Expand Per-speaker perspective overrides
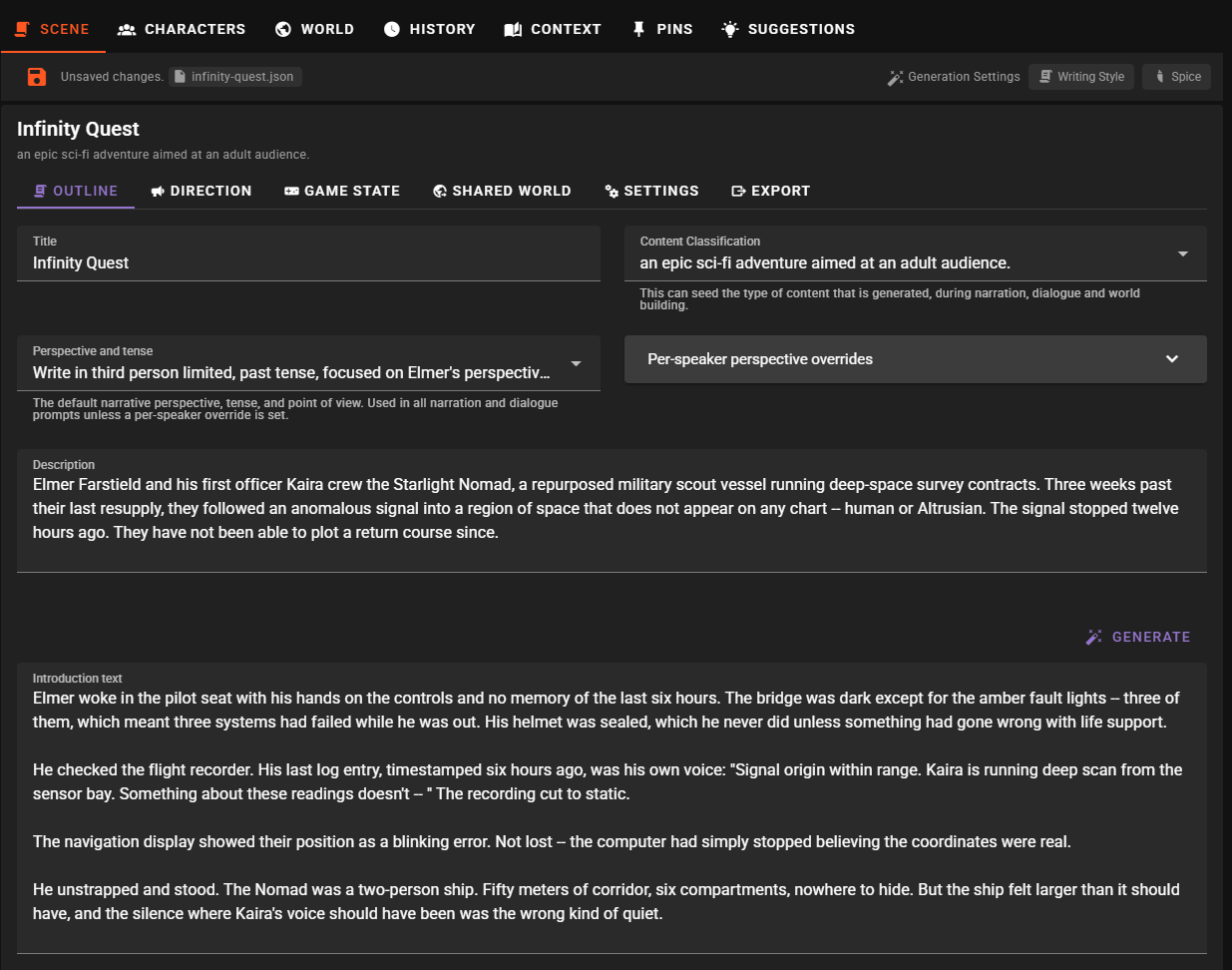Image resolution: width=1232 pixels, height=970 pixels. [x=916, y=359]
